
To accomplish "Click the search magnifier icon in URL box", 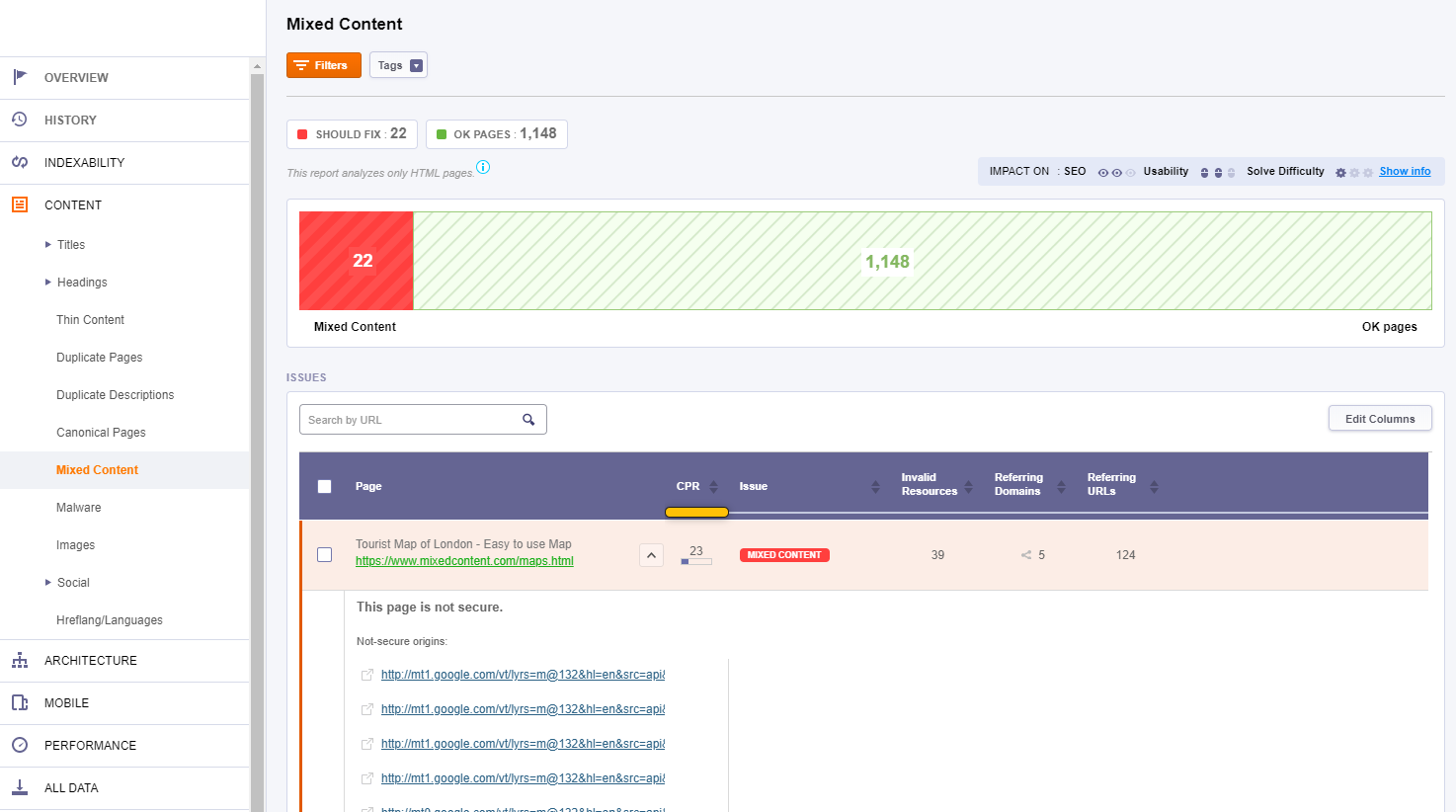I will tap(528, 420).
